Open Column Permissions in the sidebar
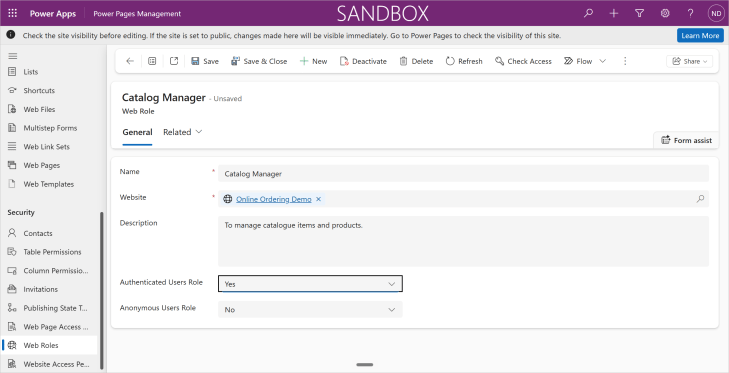 point(49,270)
